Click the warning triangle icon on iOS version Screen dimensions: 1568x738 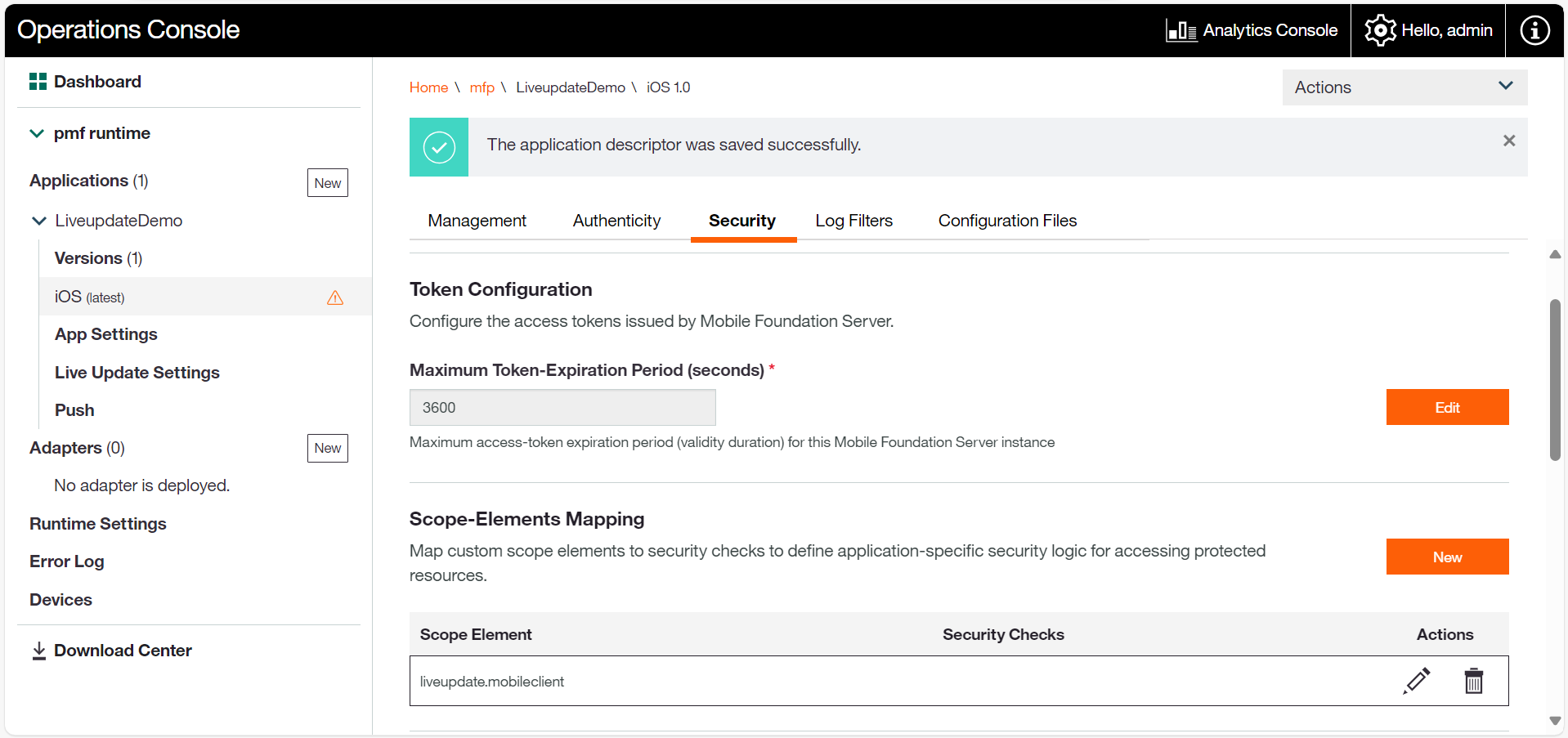335,297
